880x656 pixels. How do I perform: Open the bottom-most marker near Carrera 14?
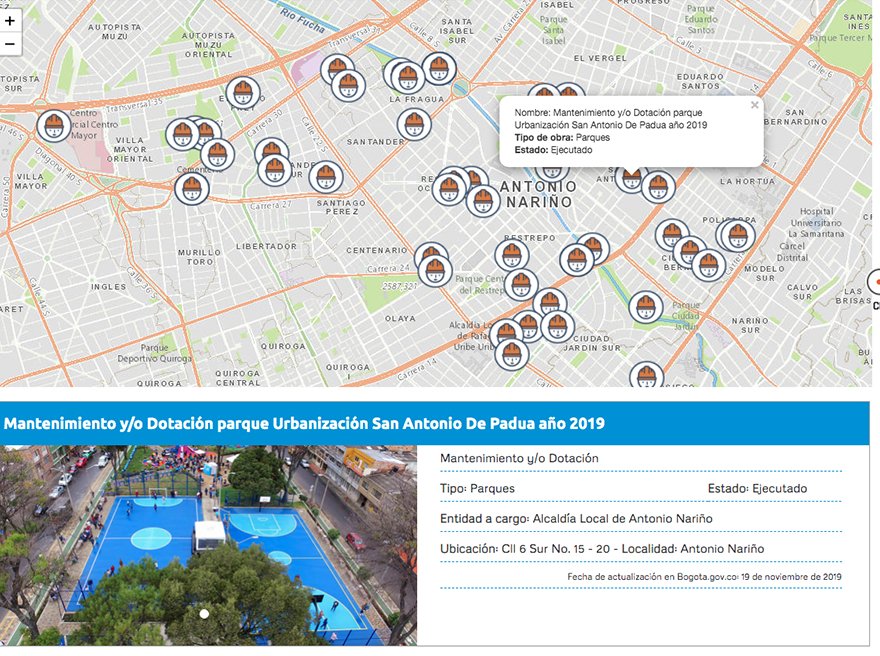512,354
